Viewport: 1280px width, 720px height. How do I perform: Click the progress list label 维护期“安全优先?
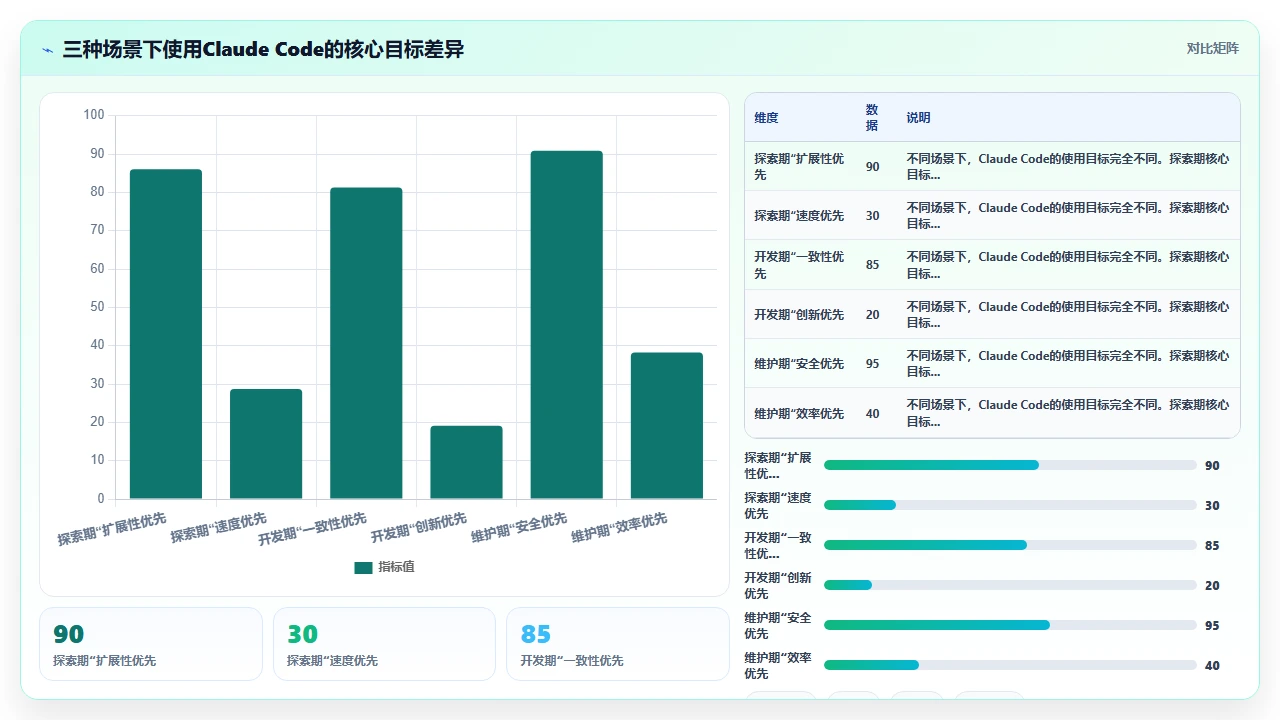coord(778,626)
